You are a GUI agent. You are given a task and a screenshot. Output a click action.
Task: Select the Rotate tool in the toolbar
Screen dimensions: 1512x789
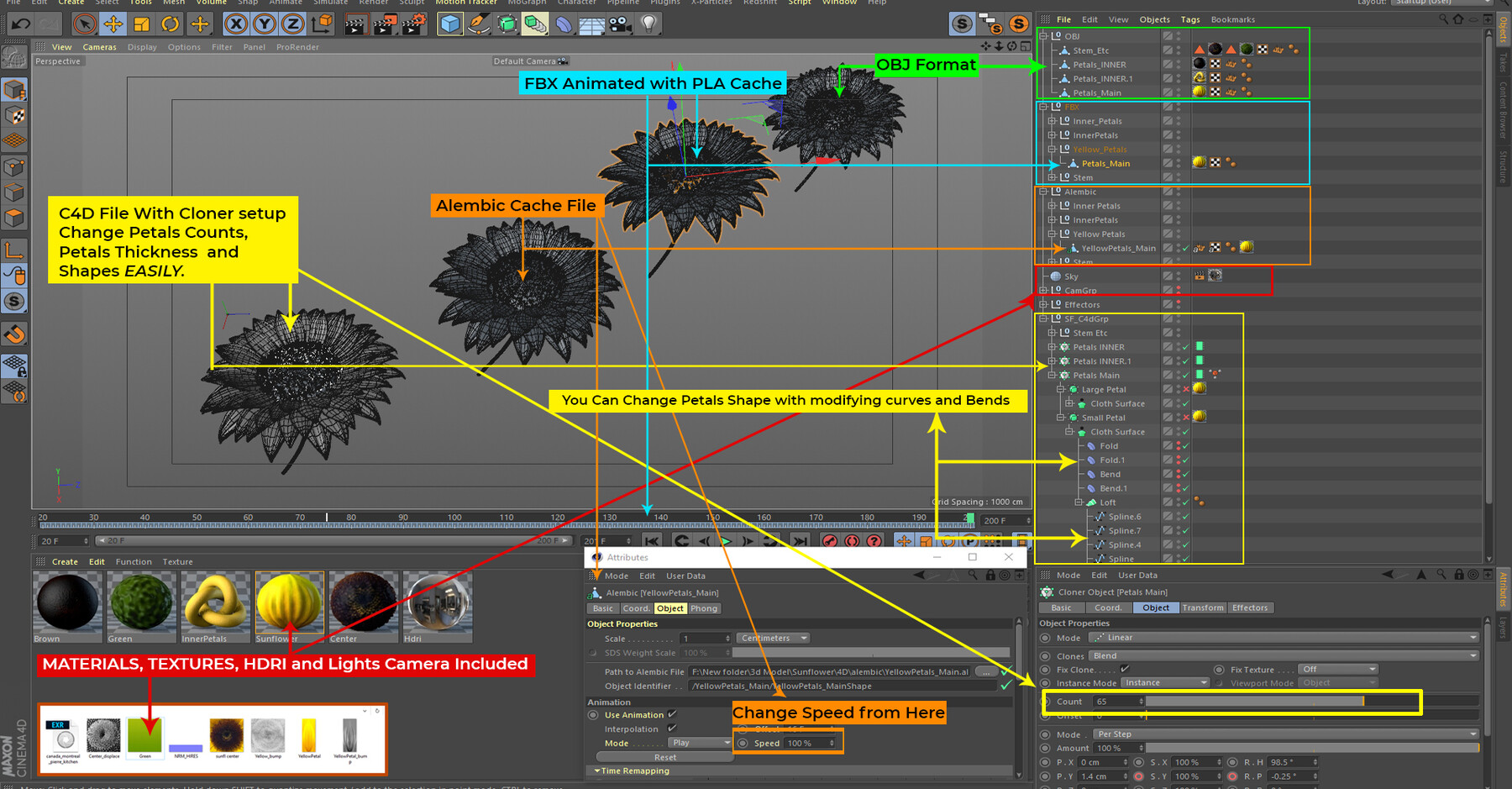(171, 24)
